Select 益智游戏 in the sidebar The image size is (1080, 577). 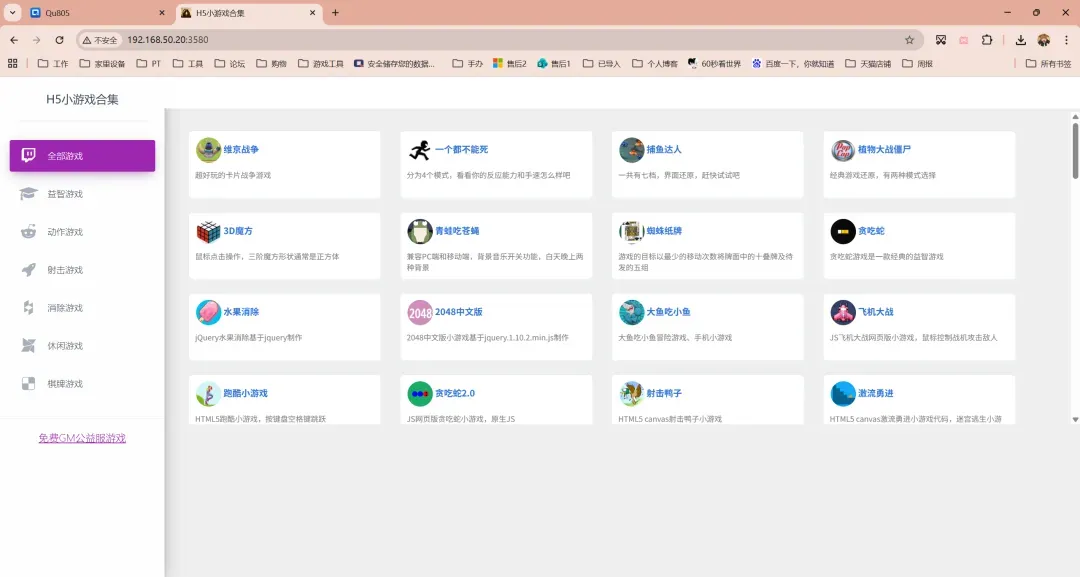click(x=65, y=194)
